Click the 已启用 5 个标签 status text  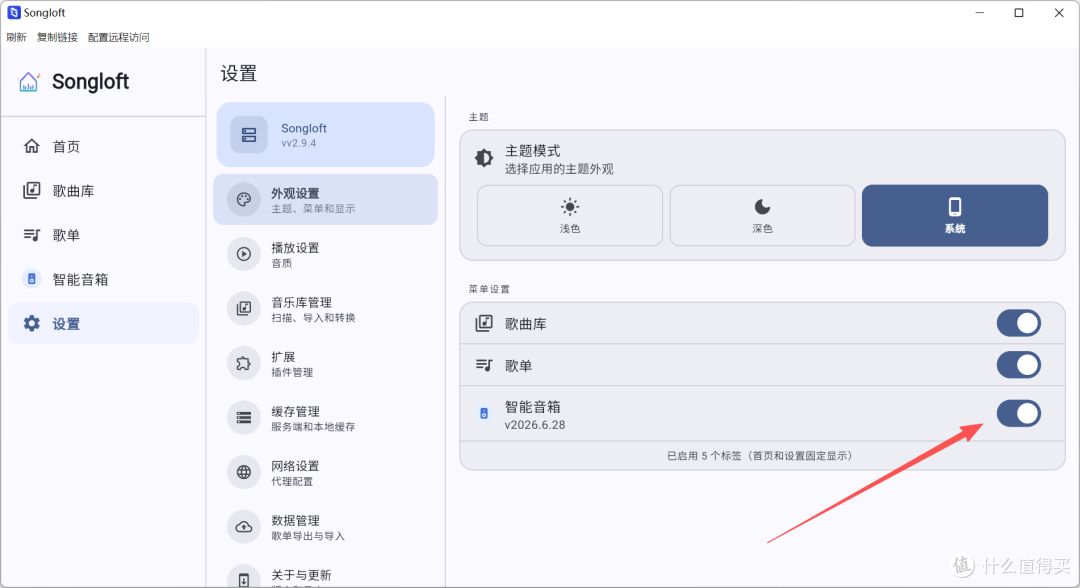click(762, 456)
